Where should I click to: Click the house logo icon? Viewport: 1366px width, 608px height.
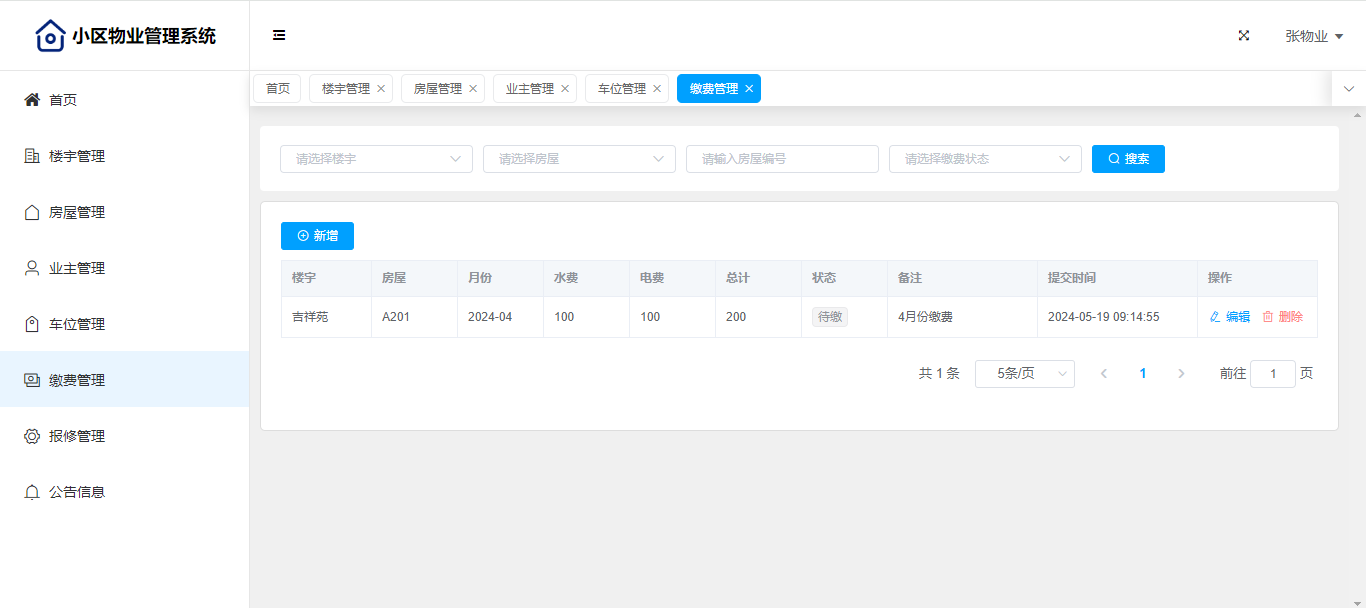click(x=50, y=36)
